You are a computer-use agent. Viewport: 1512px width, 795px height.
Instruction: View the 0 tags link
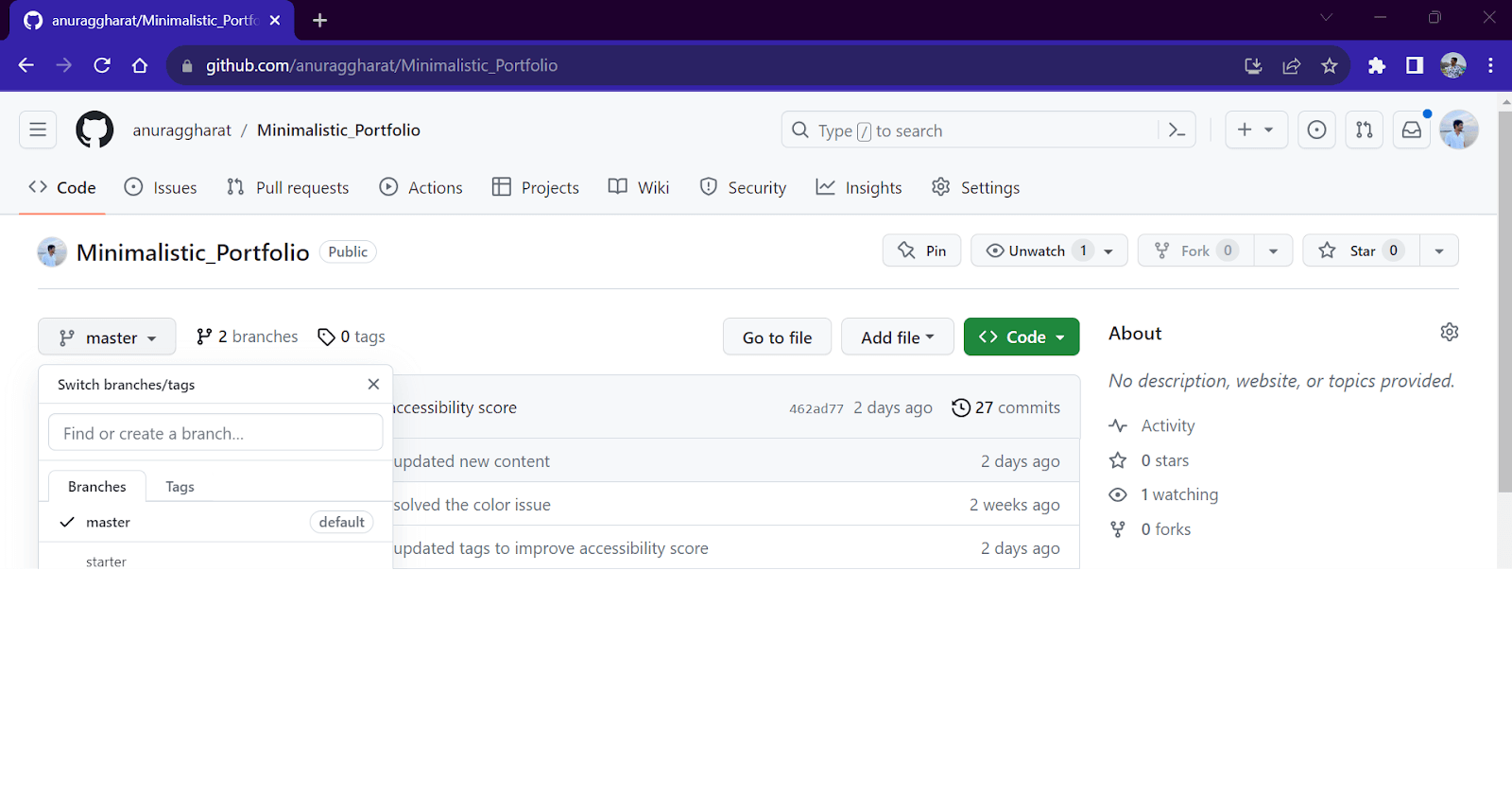pos(352,337)
